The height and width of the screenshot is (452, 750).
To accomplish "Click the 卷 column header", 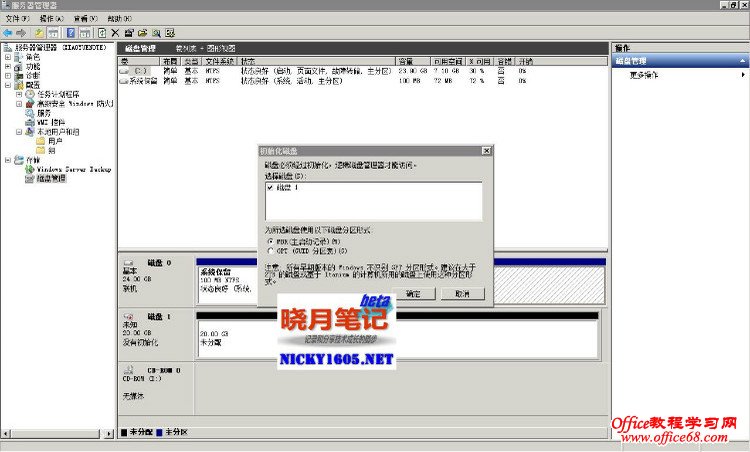I will pos(139,61).
